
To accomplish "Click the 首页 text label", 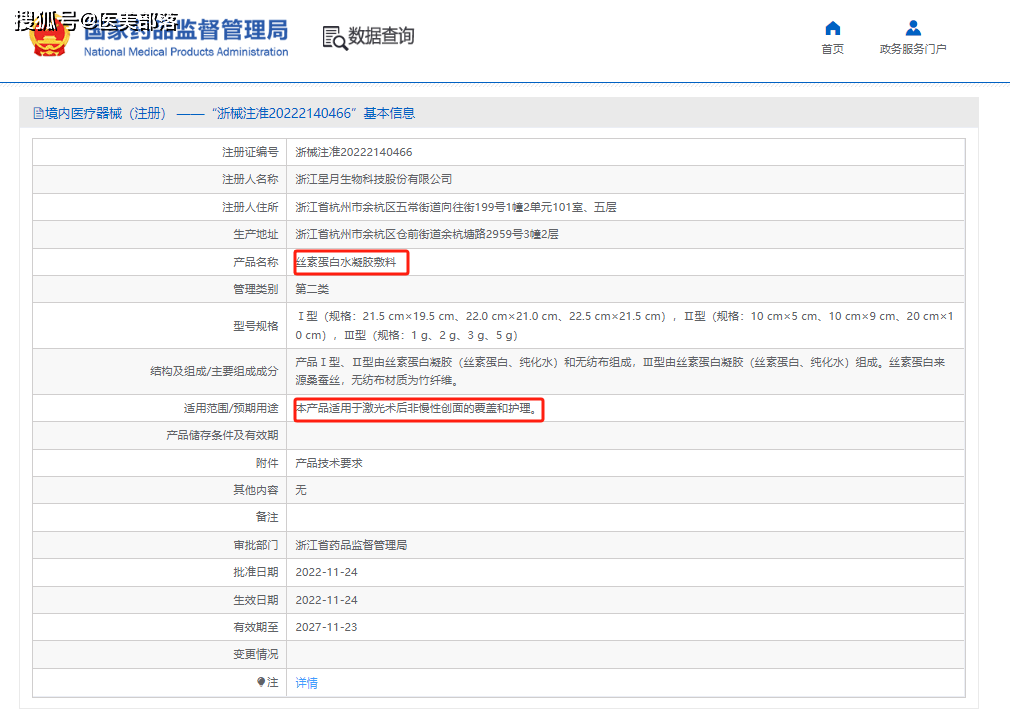I will (x=832, y=49).
